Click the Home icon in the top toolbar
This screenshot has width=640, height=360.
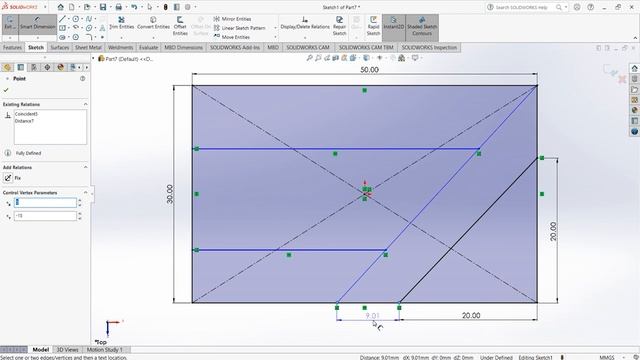[x=60, y=7]
